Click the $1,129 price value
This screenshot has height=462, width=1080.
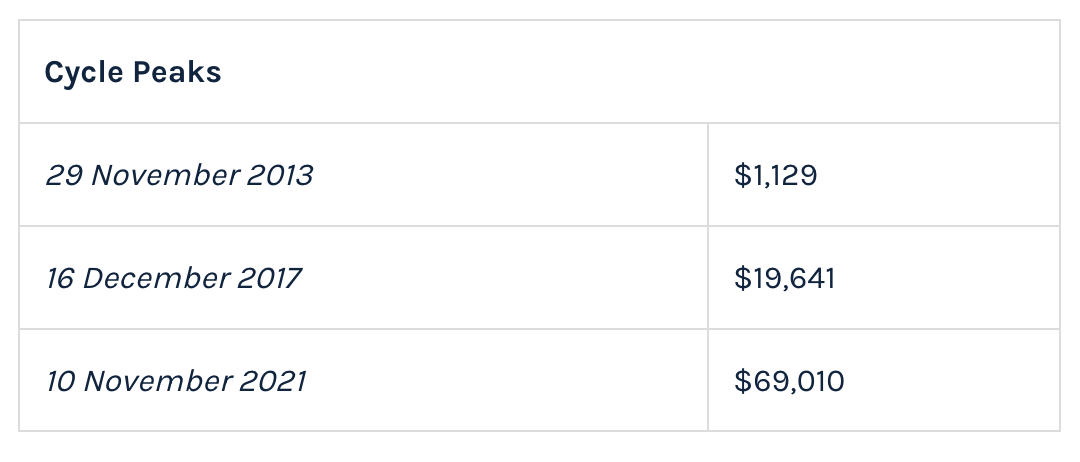coord(775,176)
